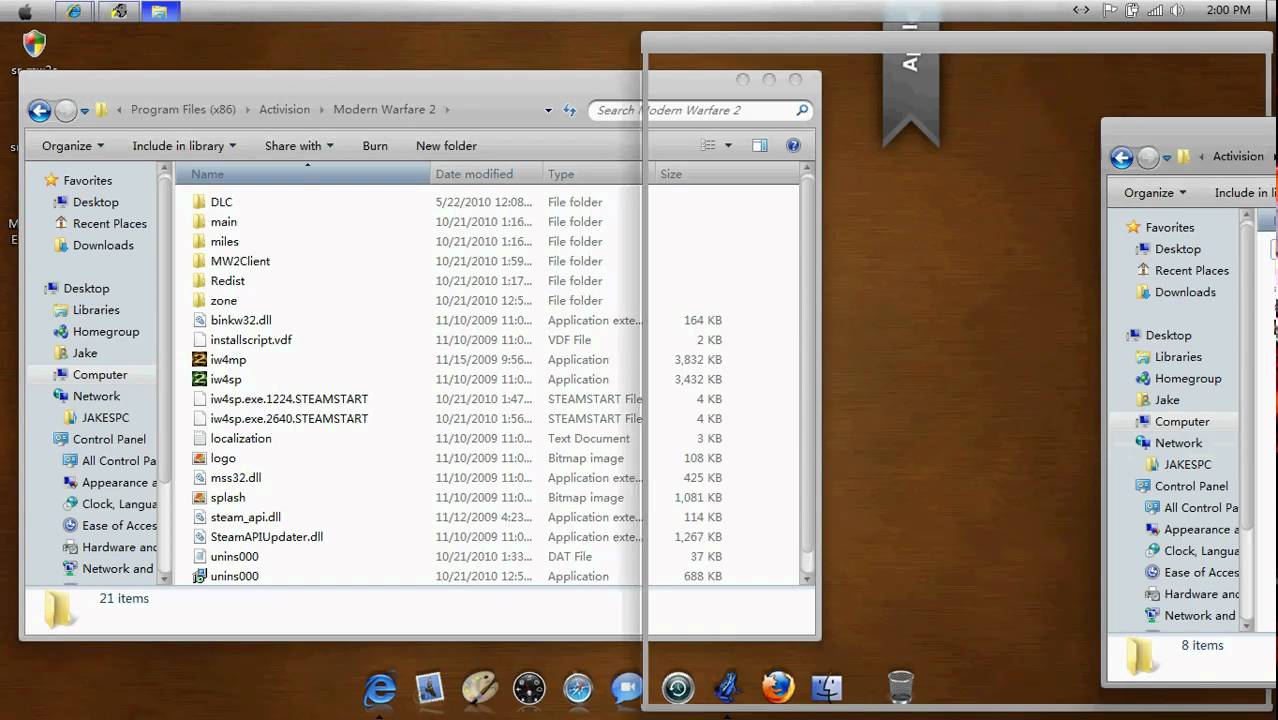
Task: Open Internet Explorer from the dock
Action: coord(380,688)
